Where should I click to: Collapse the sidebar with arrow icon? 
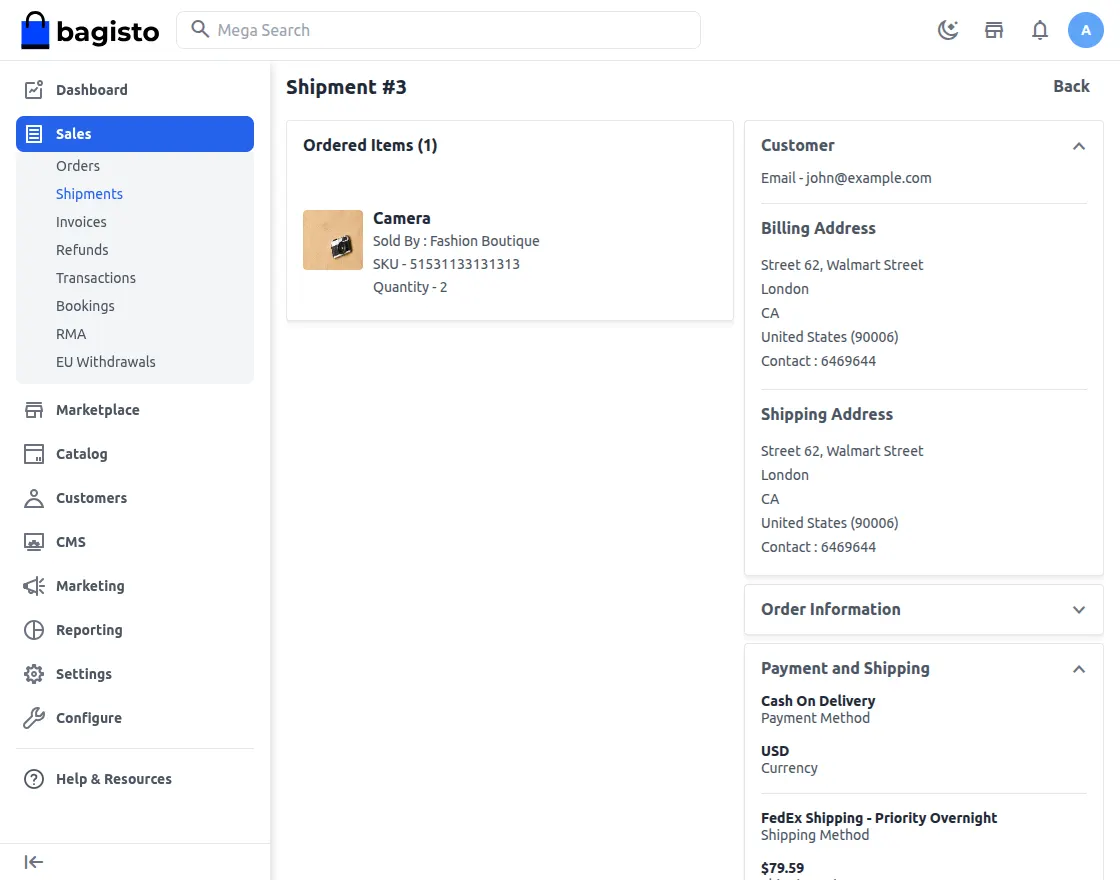(x=34, y=862)
